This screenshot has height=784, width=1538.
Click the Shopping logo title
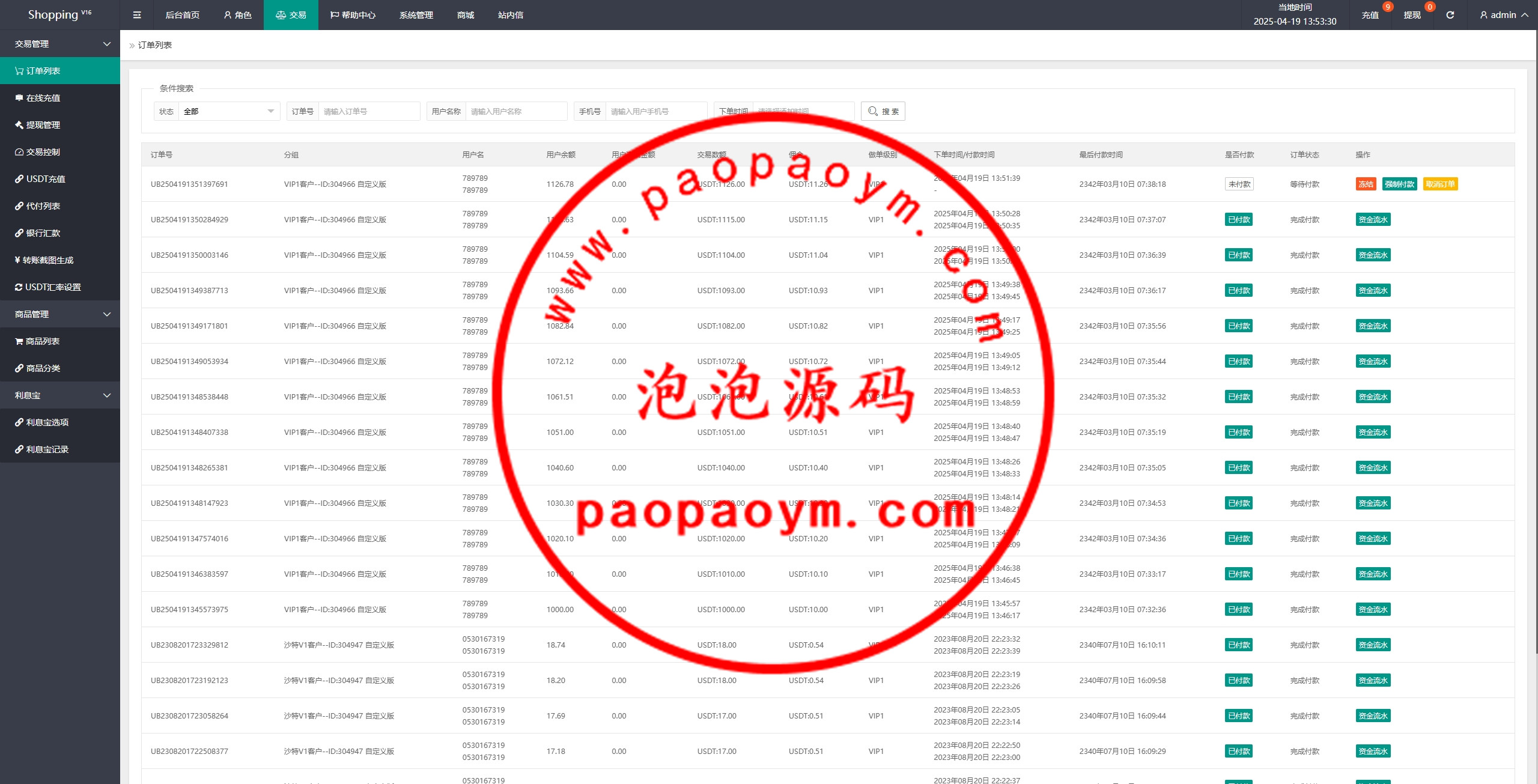click(x=59, y=15)
